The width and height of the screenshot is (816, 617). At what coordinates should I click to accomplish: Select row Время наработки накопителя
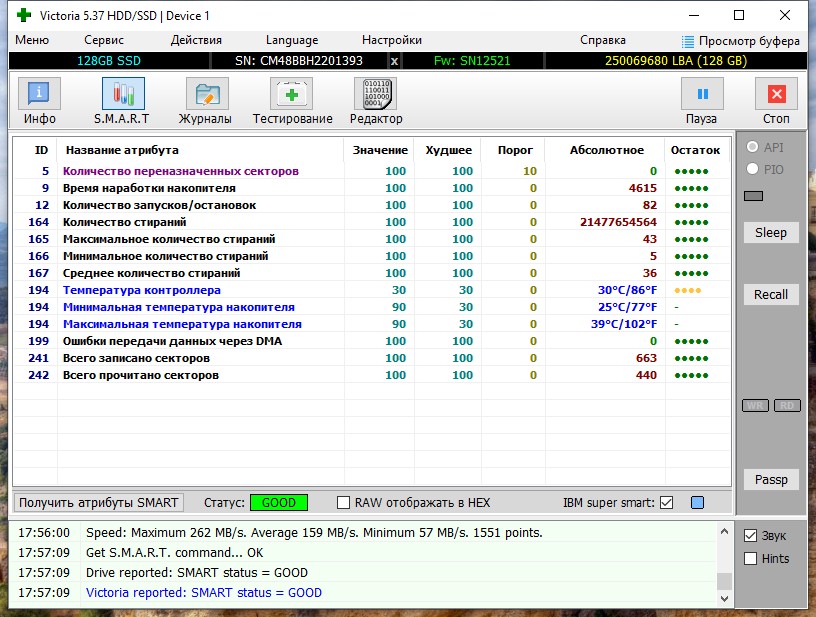[x=372, y=188]
